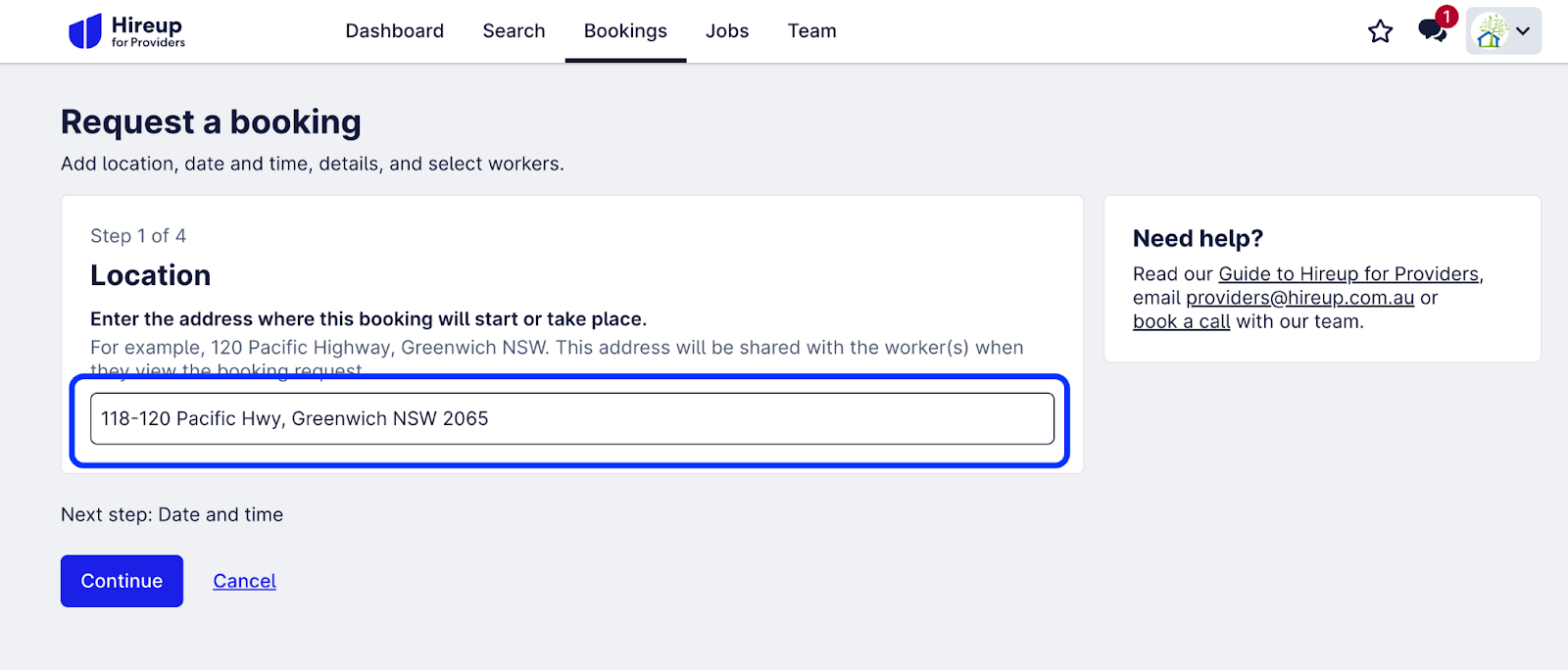Expand the account menu chevron
This screenshot has height=670, width=1568.
[x=1523, y=31]
